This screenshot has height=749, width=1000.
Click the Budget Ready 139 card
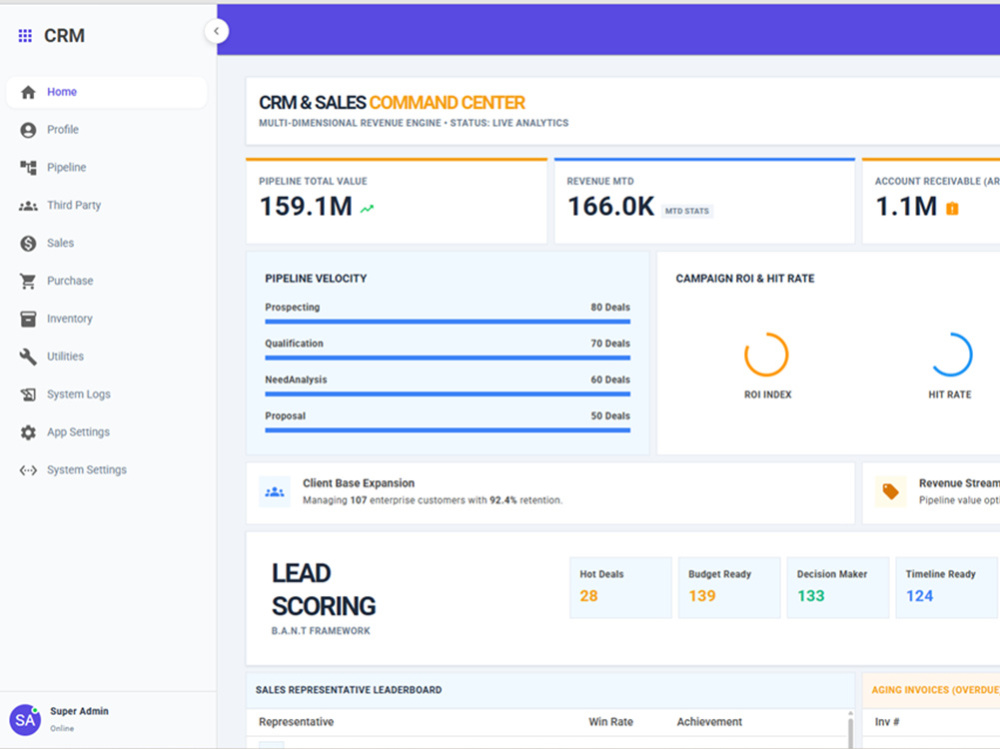tap(729, 588)
